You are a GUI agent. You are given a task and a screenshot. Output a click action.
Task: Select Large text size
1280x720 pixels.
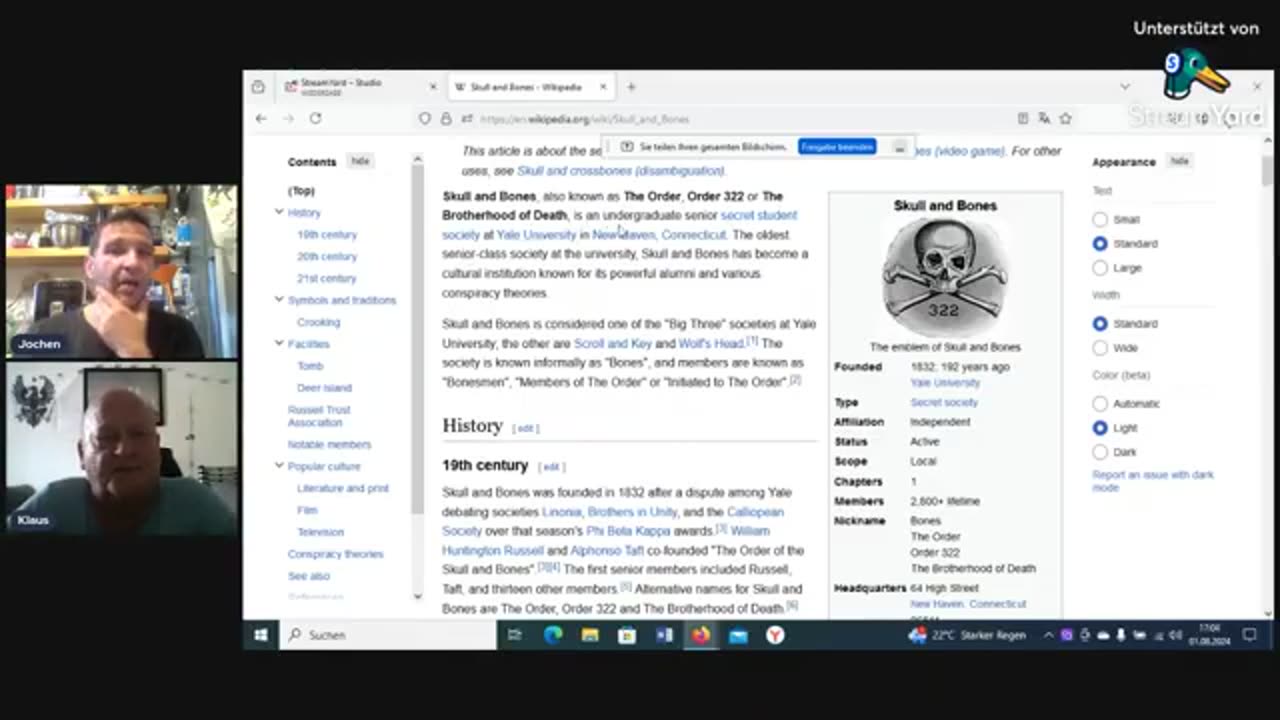click(x=1100, y=268)
